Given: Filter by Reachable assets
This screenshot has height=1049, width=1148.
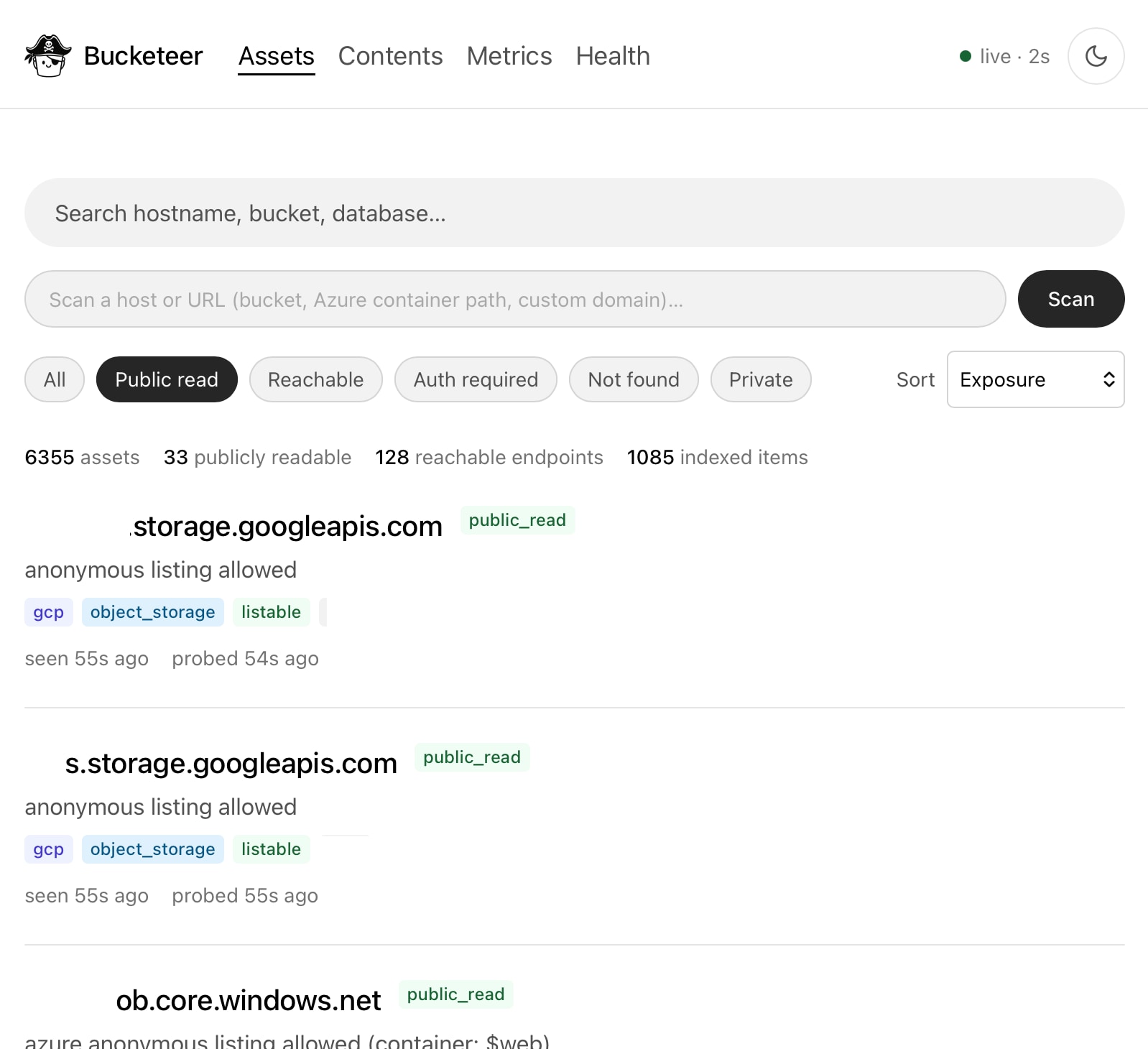Looking at the screenshot, I should pos(316,379).
